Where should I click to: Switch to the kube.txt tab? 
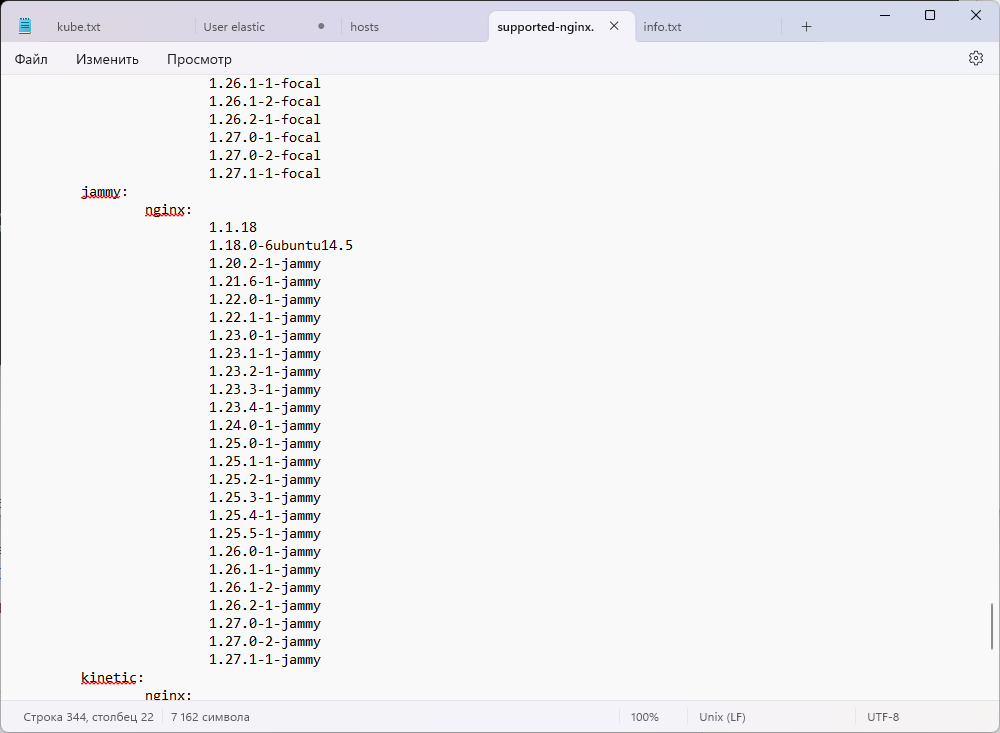tap(78, 27)
